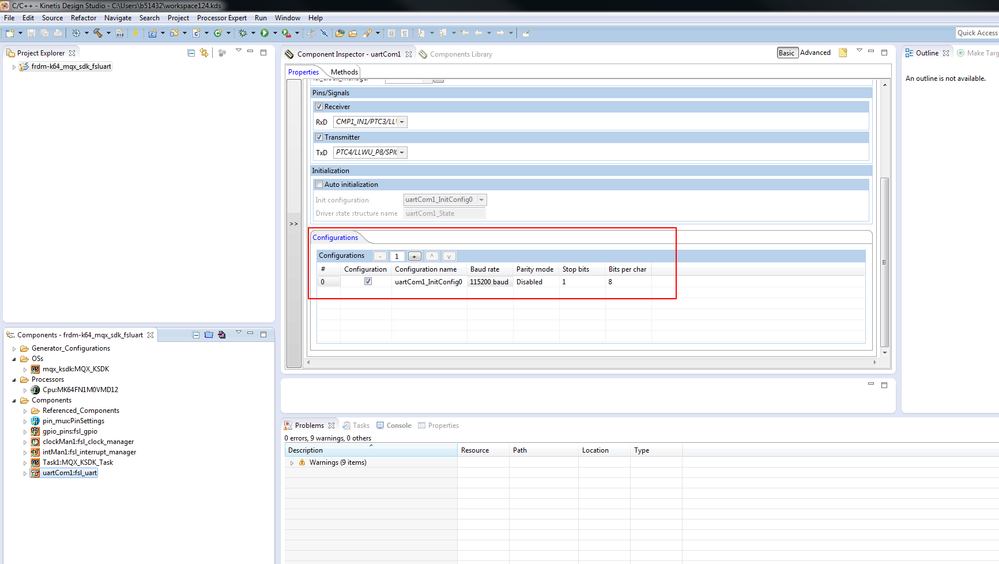Switch to the Methods tab
999x564 pixels.
click(x=344, y=72)
